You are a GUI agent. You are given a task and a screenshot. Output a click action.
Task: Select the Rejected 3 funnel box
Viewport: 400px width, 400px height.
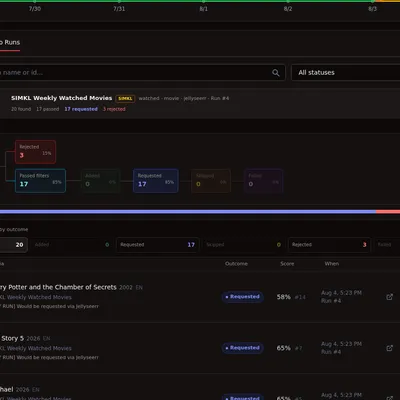click(x=35, y=152)
